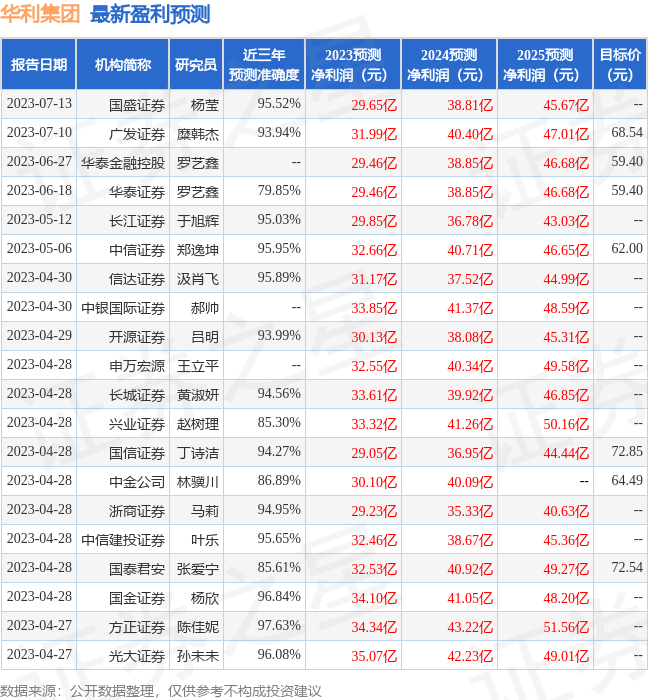
Task: Sort by 报告日期 column header
Action: (38, 65)
